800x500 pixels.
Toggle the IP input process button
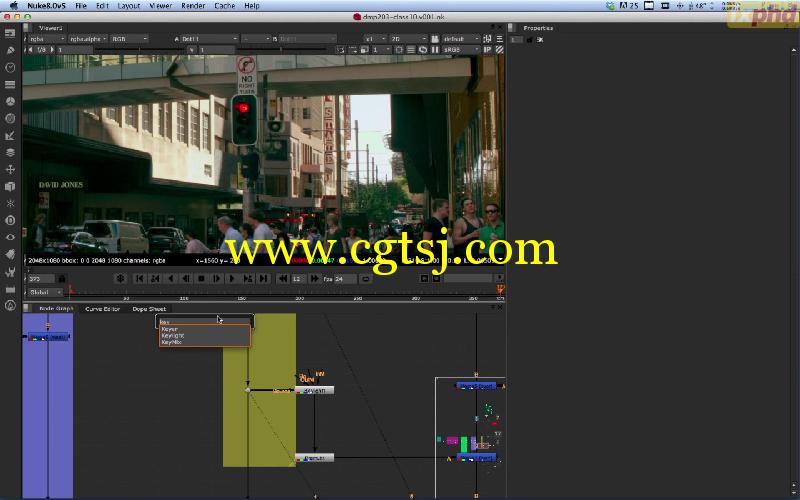[488, 50]
